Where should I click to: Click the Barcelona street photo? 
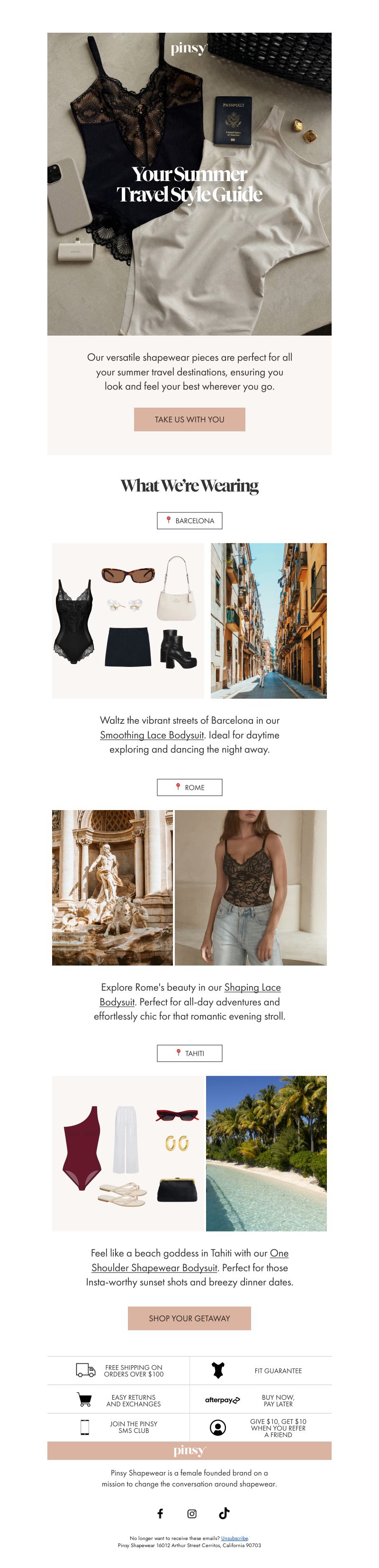(268, 620)
